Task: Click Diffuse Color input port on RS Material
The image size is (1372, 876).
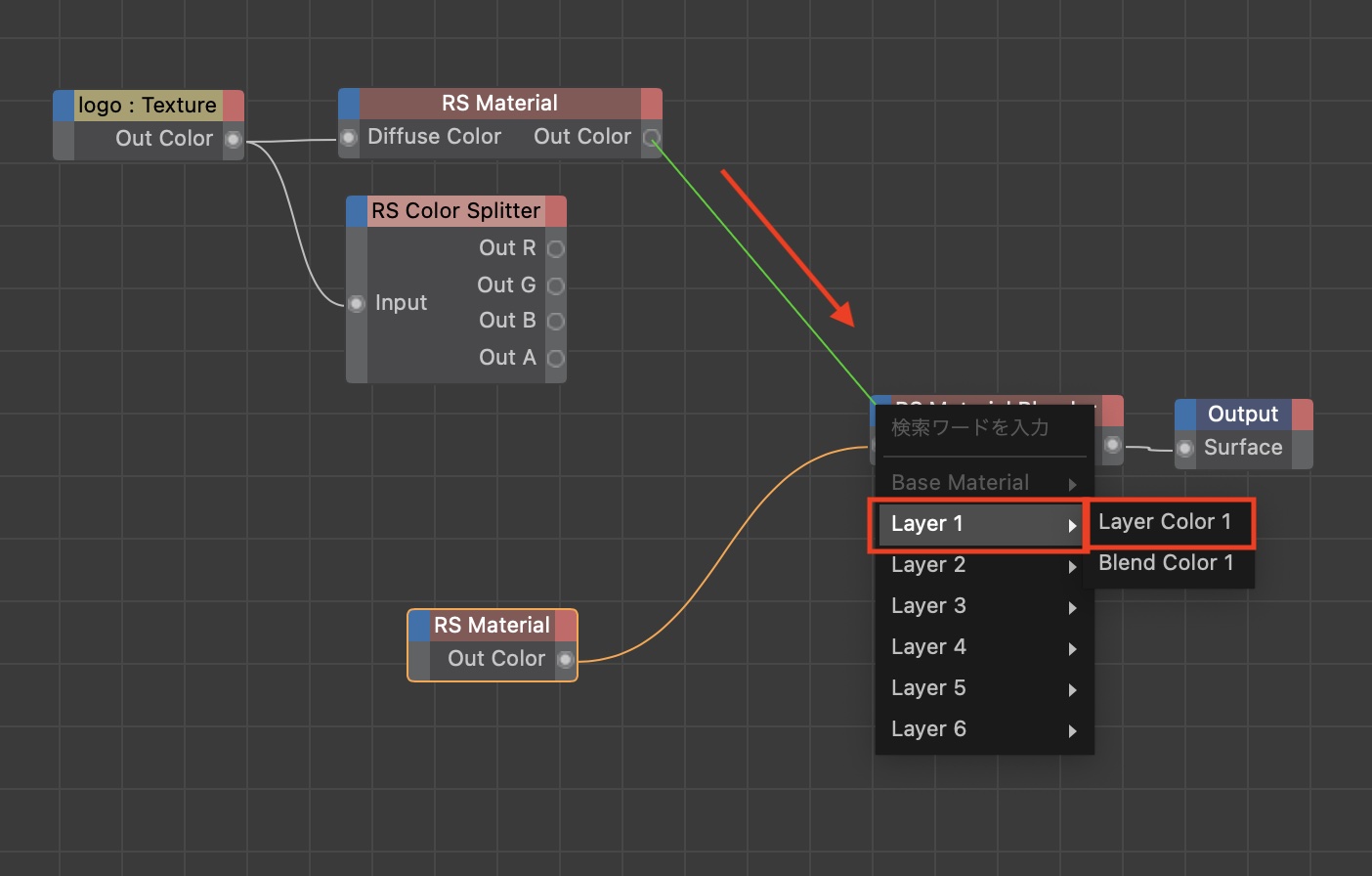Action: 349,137
